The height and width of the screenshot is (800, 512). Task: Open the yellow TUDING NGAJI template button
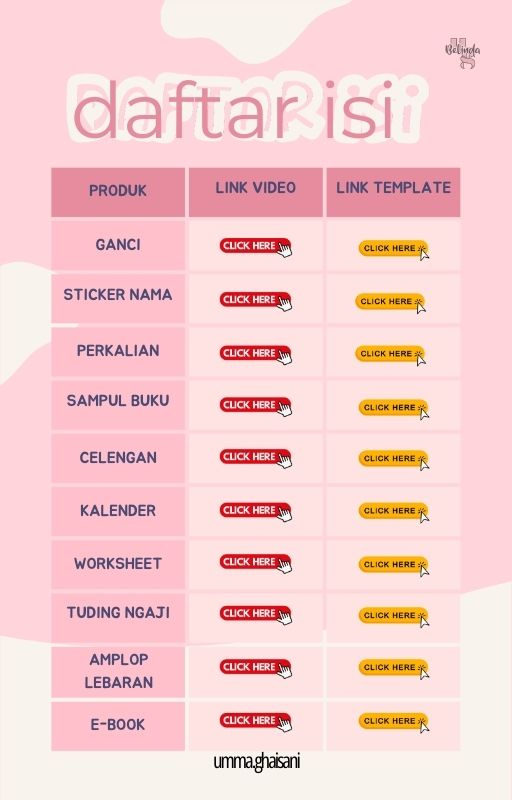pyautogui.click(x=393, y=616)
